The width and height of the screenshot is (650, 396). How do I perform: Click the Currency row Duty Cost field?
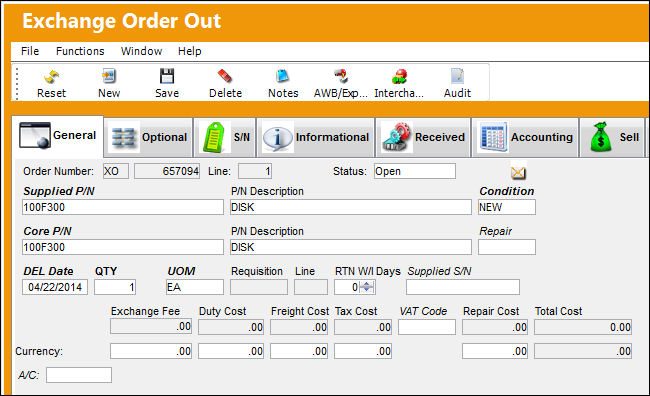click(x=231, y=351)
